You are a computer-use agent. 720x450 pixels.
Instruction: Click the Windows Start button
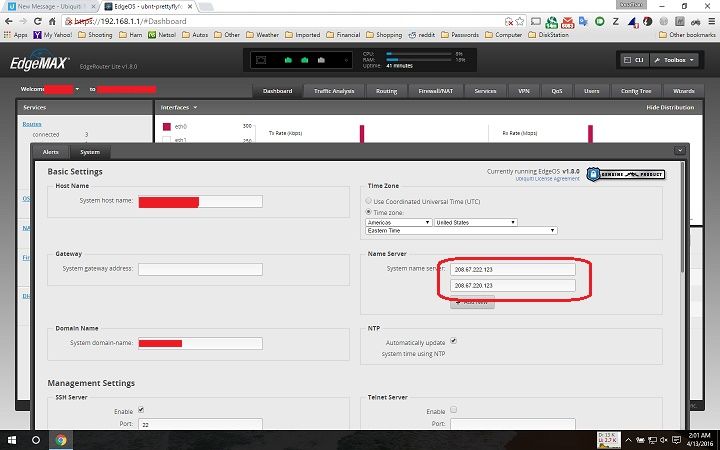[11, 439]
